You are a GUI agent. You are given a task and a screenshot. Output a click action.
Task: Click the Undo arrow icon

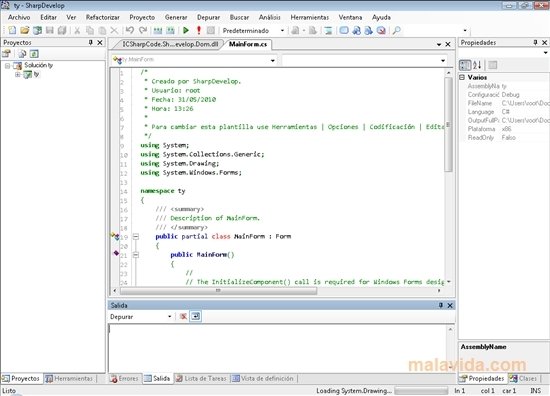click(130, 31)
